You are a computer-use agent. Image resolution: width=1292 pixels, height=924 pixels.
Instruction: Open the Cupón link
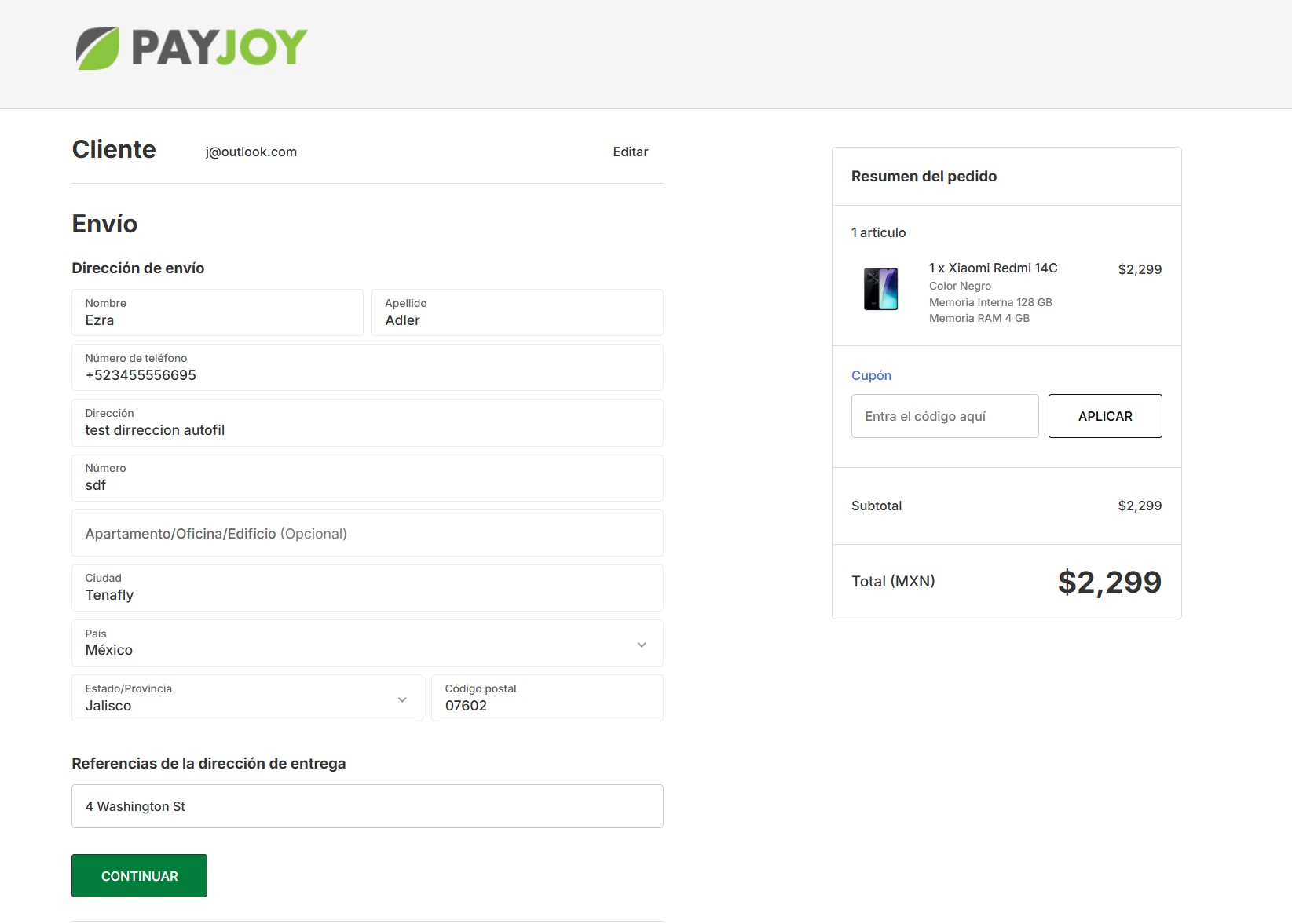point(871,375)
